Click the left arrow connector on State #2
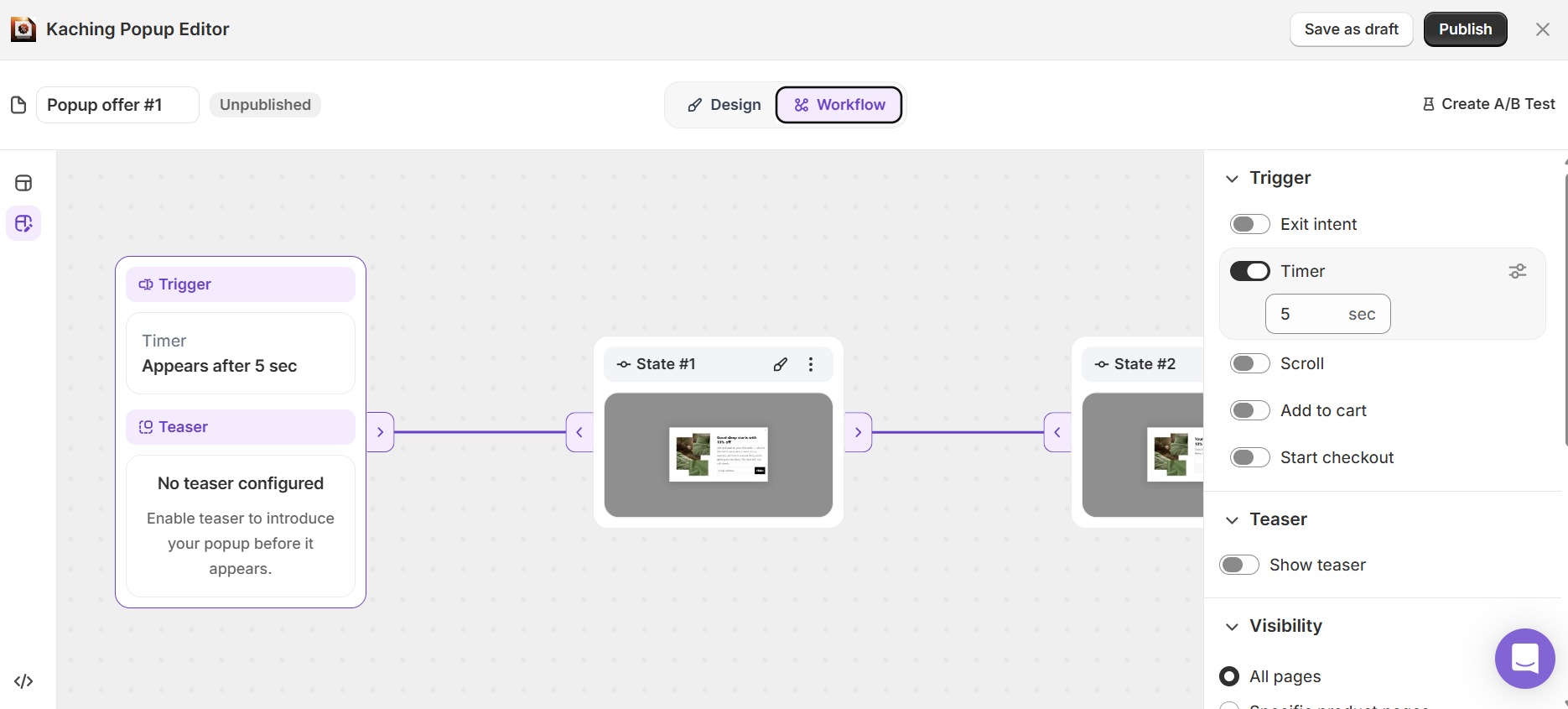 click(x=1057, y=432)
